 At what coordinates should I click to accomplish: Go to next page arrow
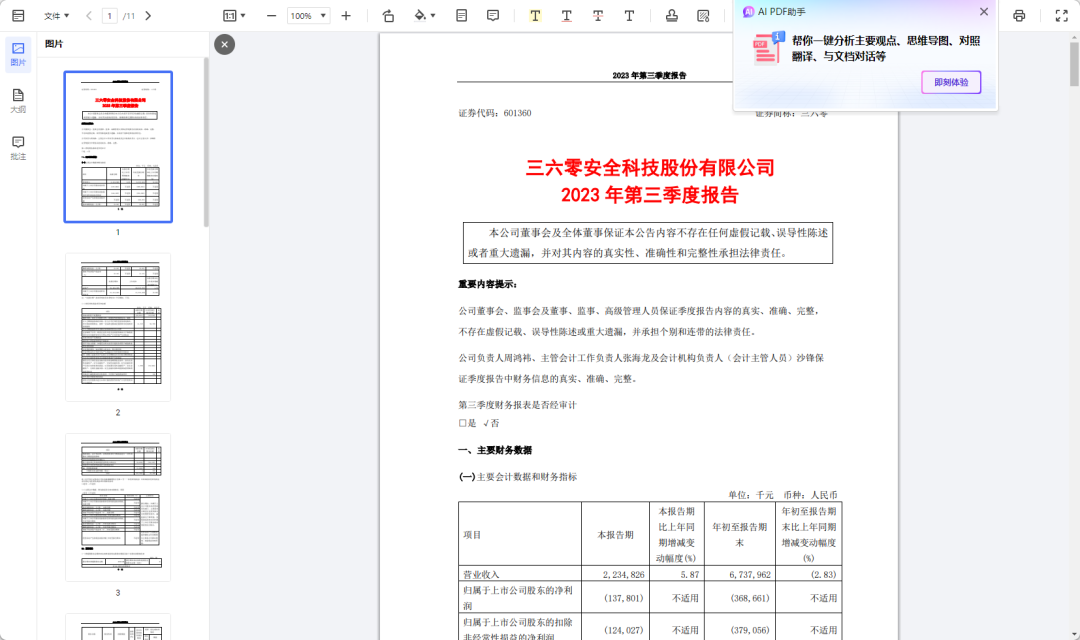[148, 16]
